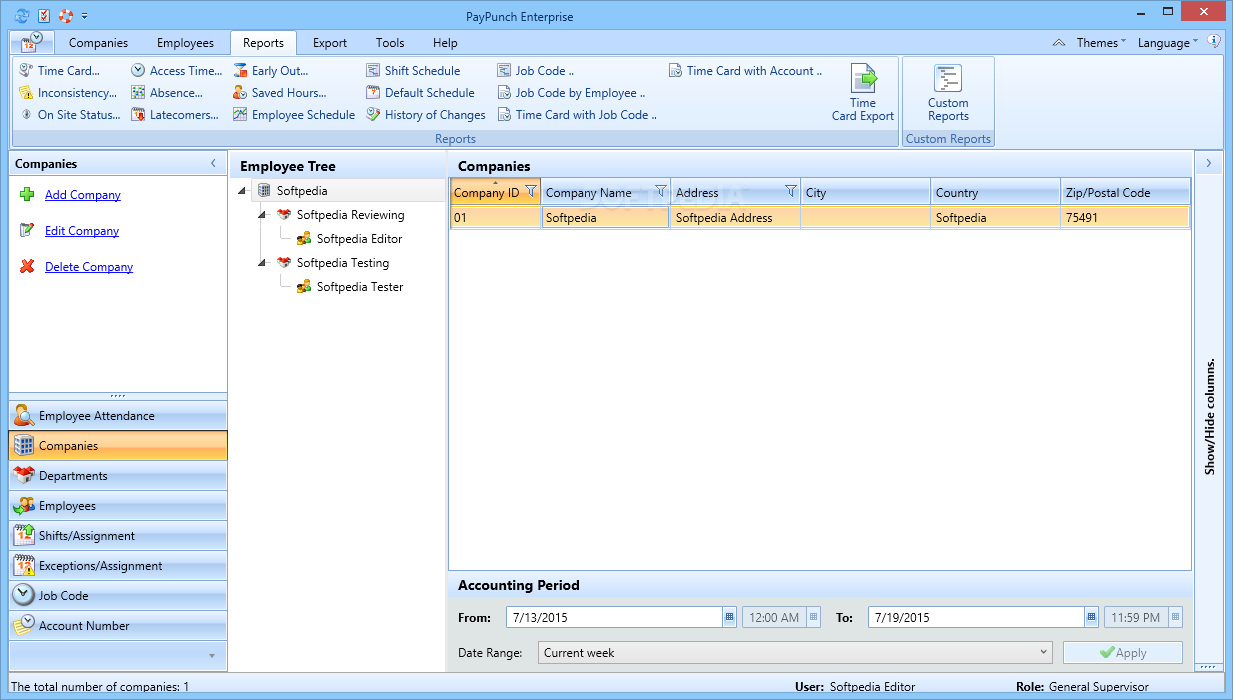Click the Apply button
Viewport: 1233px width, 700px height.
click(1123, 653)
